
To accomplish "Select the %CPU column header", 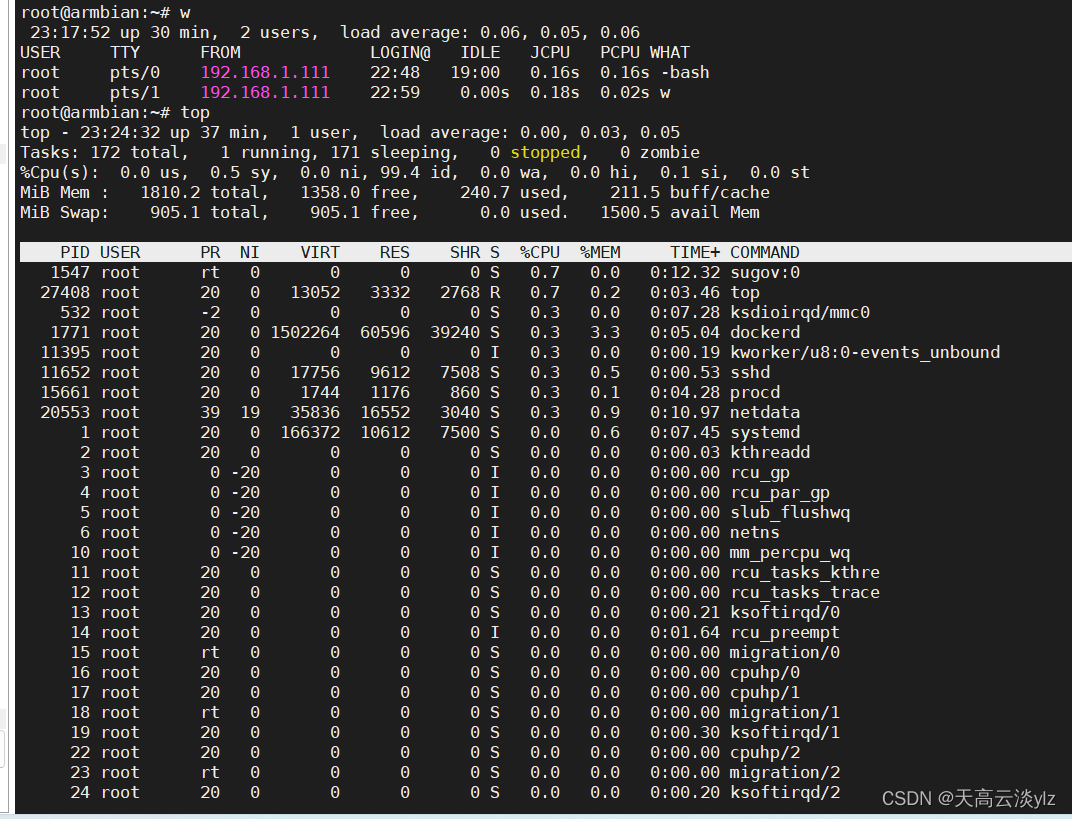I will click(x=539, y=252).
